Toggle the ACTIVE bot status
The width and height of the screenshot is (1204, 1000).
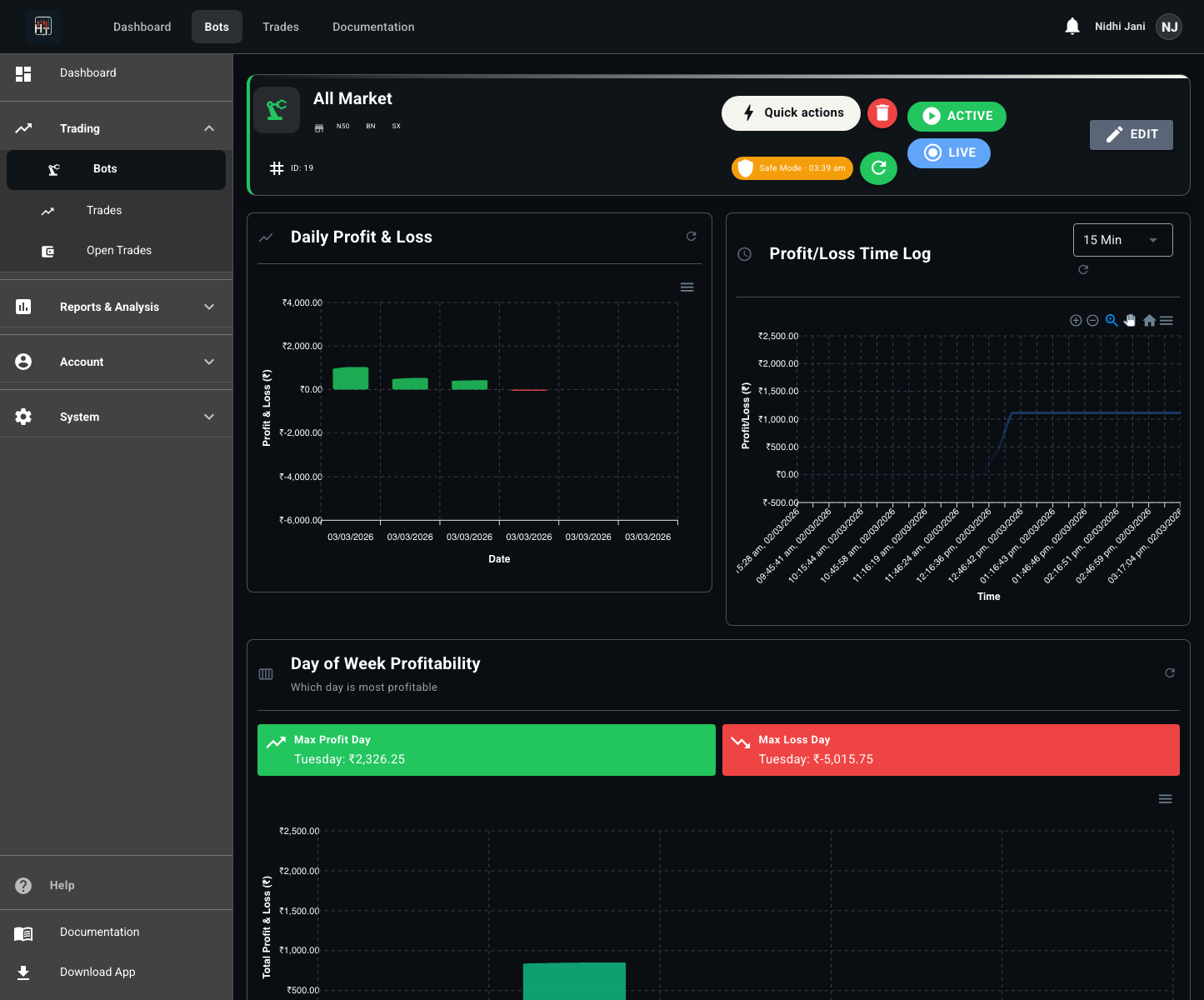click(x=957, y=116)
